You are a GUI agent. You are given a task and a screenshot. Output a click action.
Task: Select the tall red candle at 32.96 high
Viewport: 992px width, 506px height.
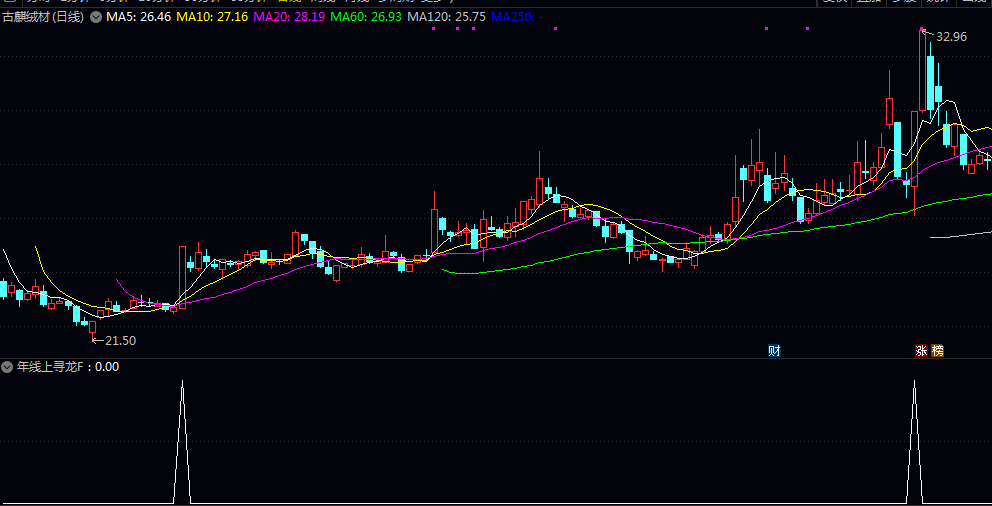click(x=922, y=70)
